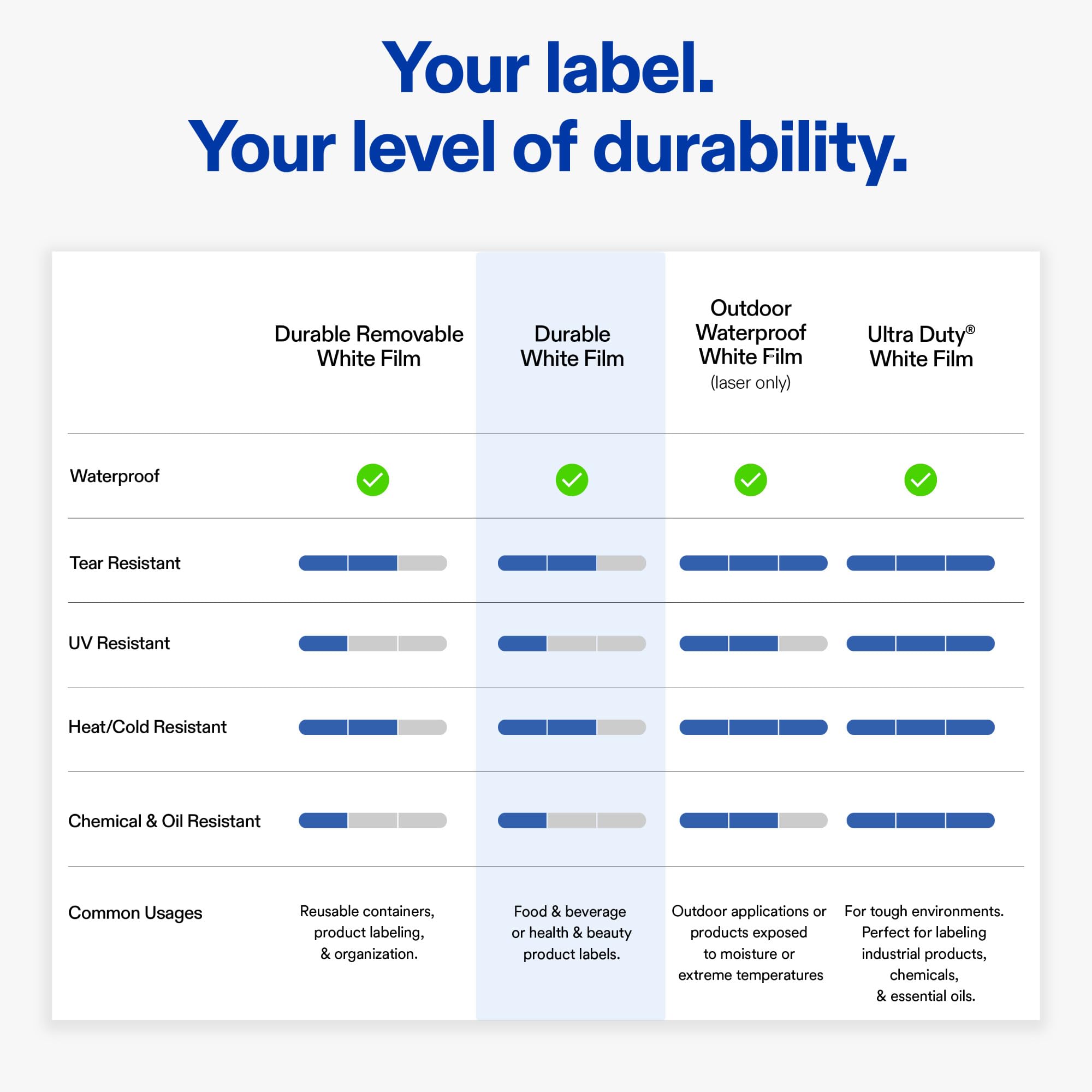1092x1092 pixels.
Task: Select the Durable White Film column header
Action: click(x=572, y=346)
